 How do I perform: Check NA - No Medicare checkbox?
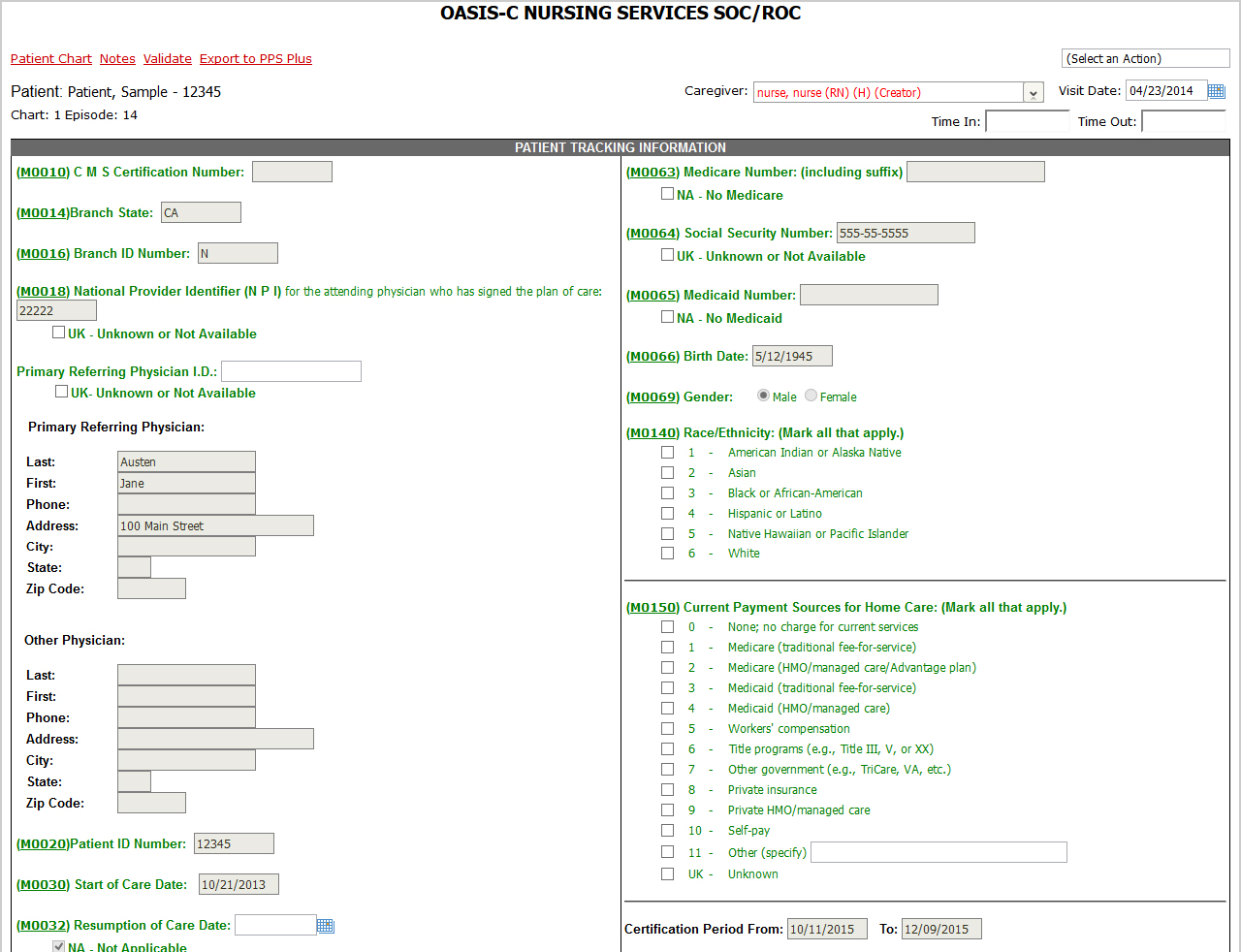667,194
